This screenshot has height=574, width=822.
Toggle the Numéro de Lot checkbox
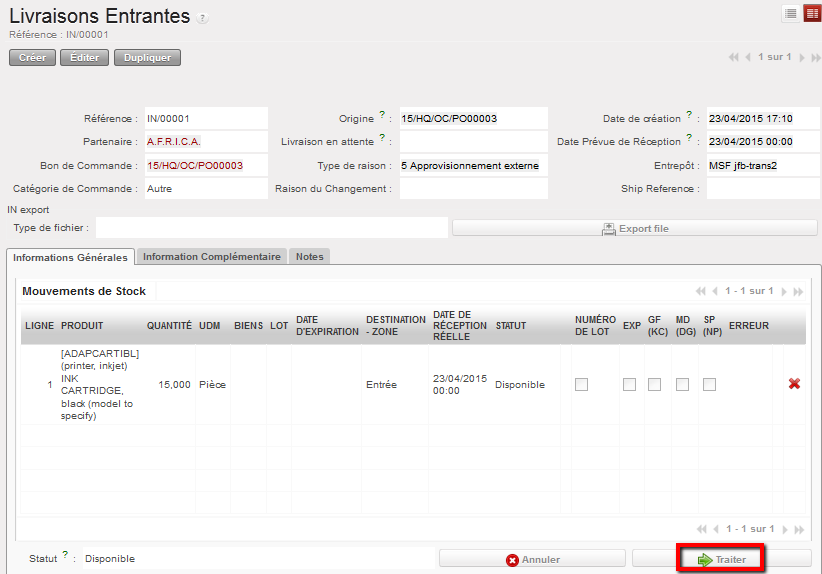[x=581, y=385]
